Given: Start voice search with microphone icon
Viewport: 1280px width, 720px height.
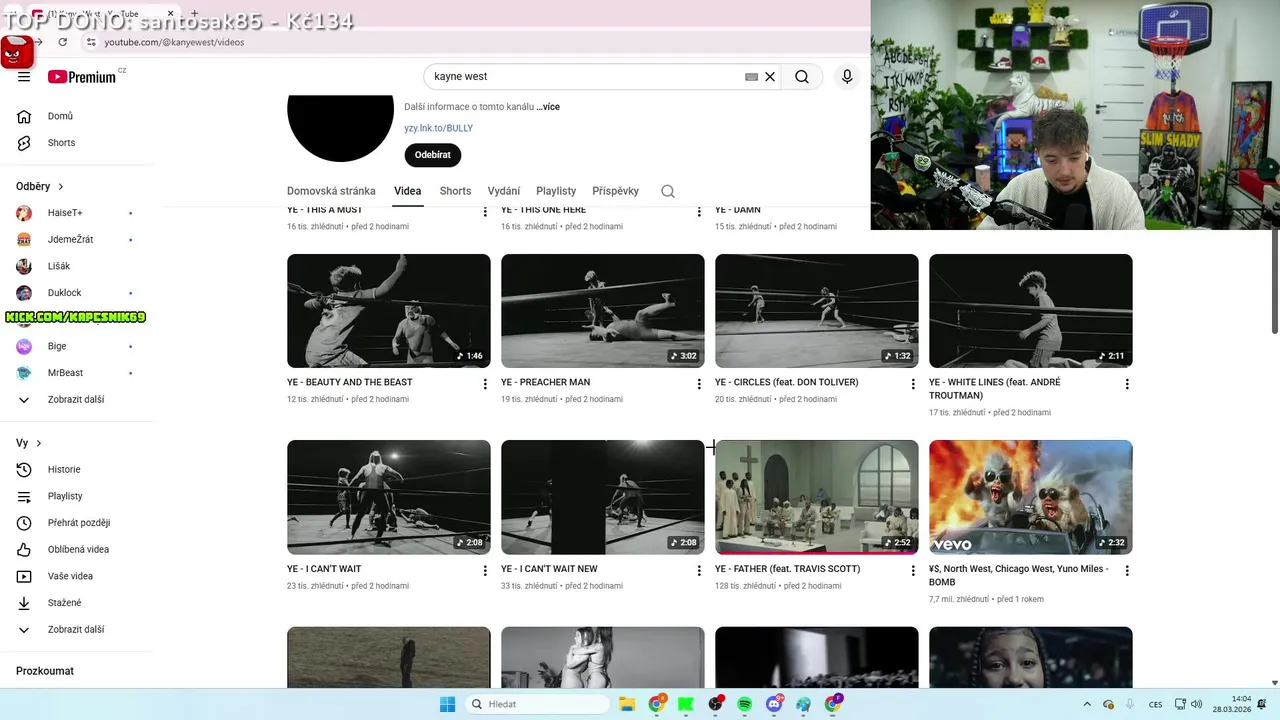Looking at the screenshot, I should (x=847, y=76).
